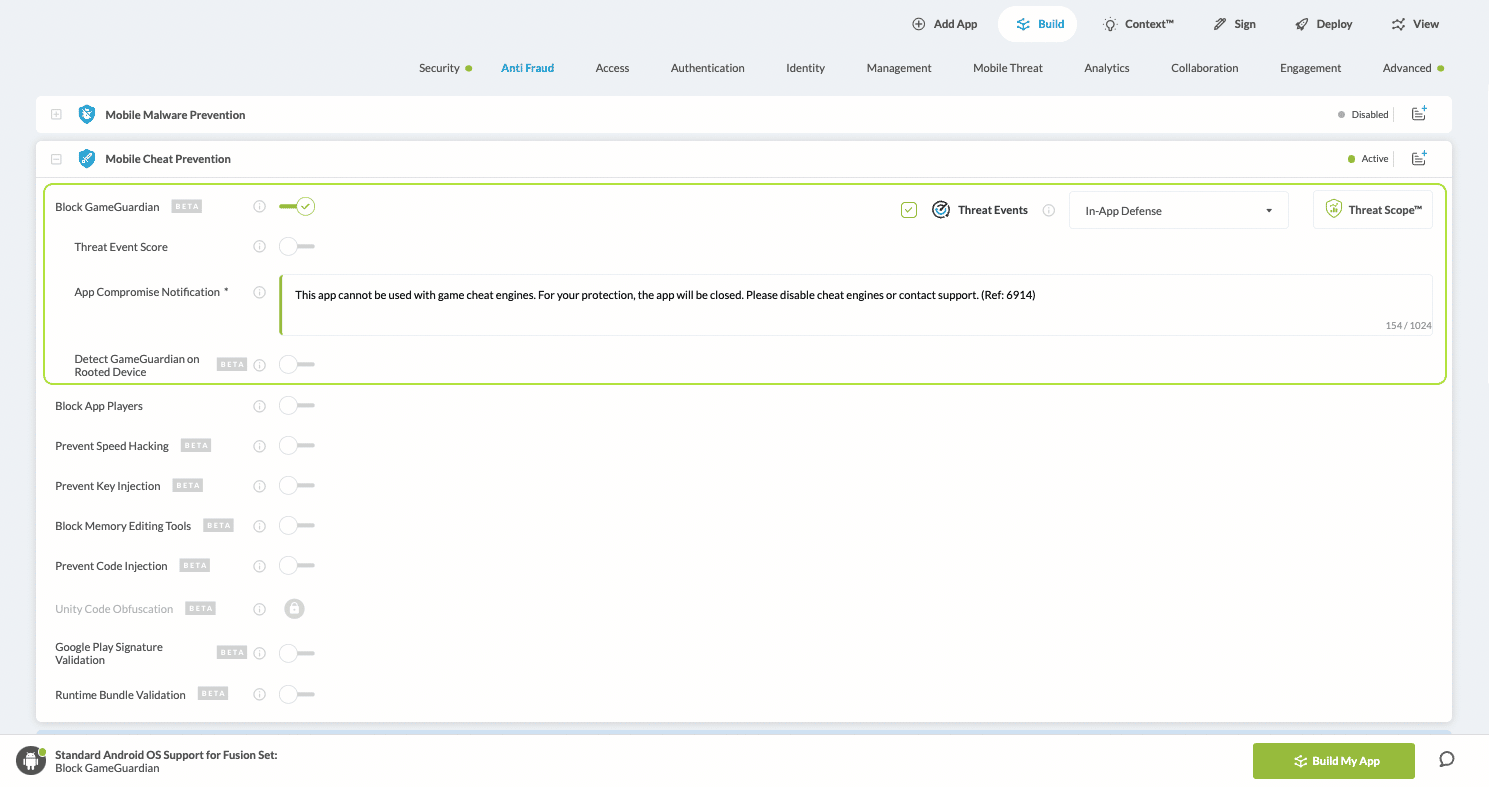Click info icon beside Block GameGuardian
Viewport: 1489px width, 787px height.
click(x=259, y=207)
